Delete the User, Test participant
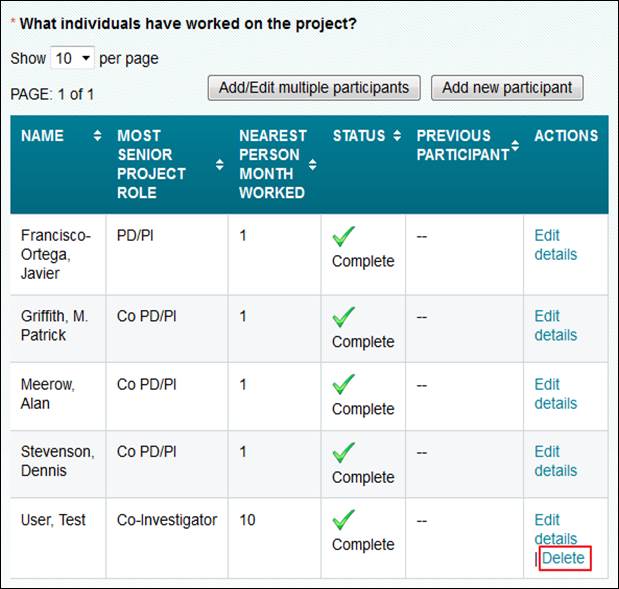Viewport: 619px width, 589px height. pyautogui.click(x=563, y=558)
